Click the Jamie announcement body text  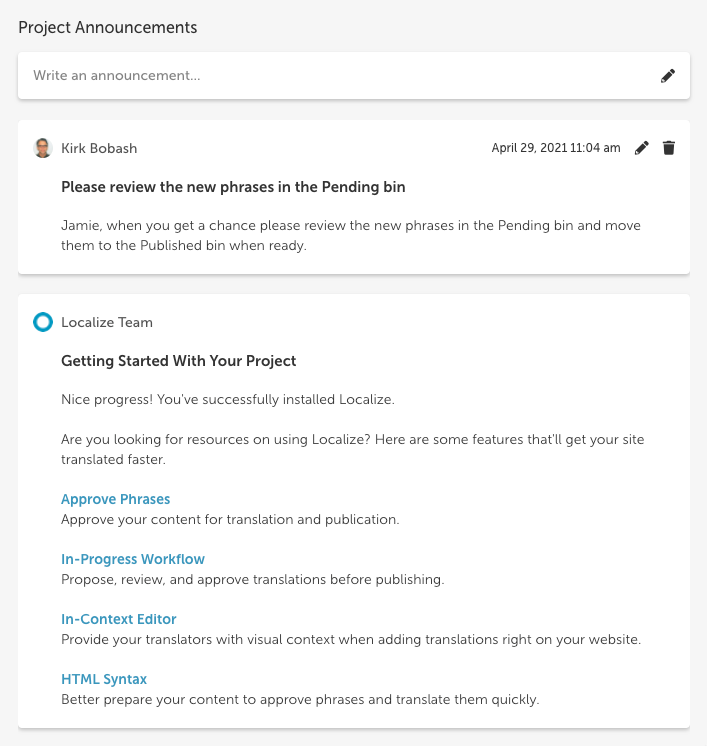pos(351,236)
